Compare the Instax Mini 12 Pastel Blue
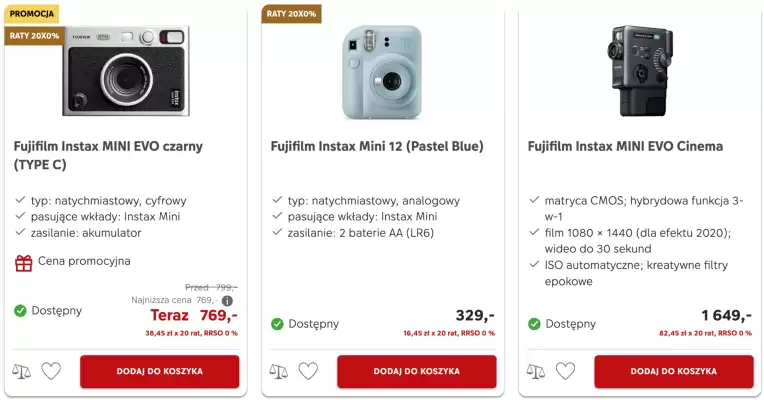Screen dimensions: 764x400 279,371
